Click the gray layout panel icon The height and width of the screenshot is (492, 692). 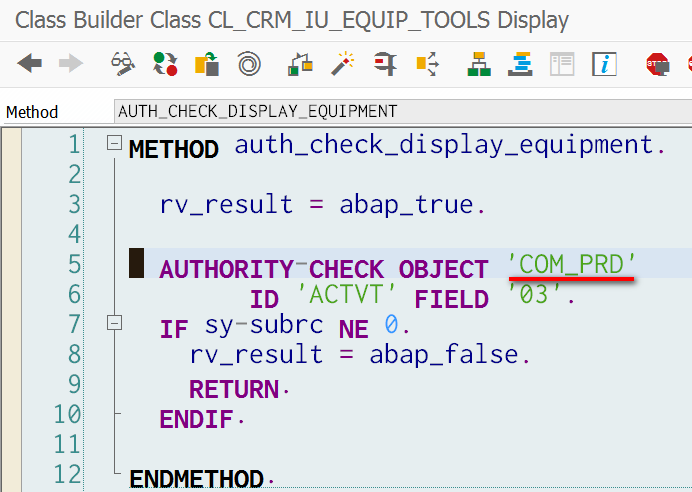[x=562, y=64]
